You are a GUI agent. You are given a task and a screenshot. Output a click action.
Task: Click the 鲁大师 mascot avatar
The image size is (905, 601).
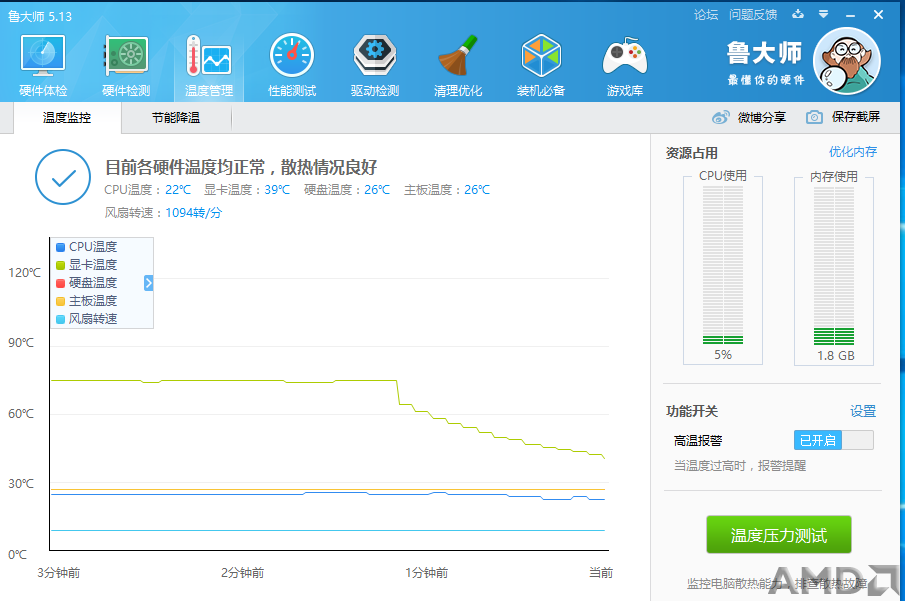coord(847,61)
